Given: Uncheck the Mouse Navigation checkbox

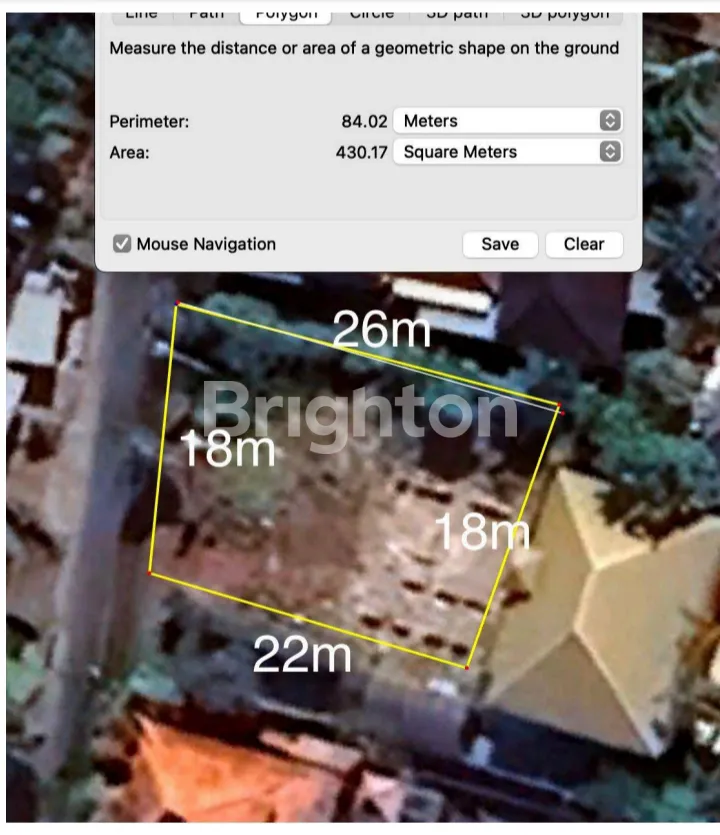Looking at the screenshot, I should pyautogui.click(x=122, y=244).
